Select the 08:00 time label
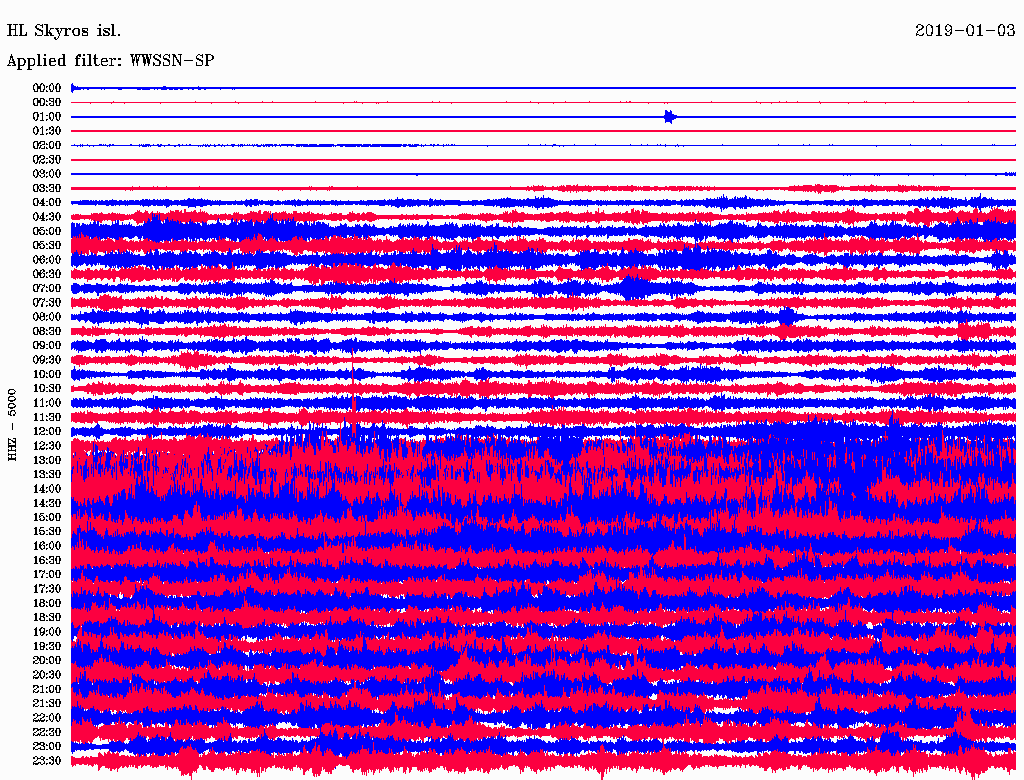1024x780 pixels. pyautogui.click(x=47, y=317)
